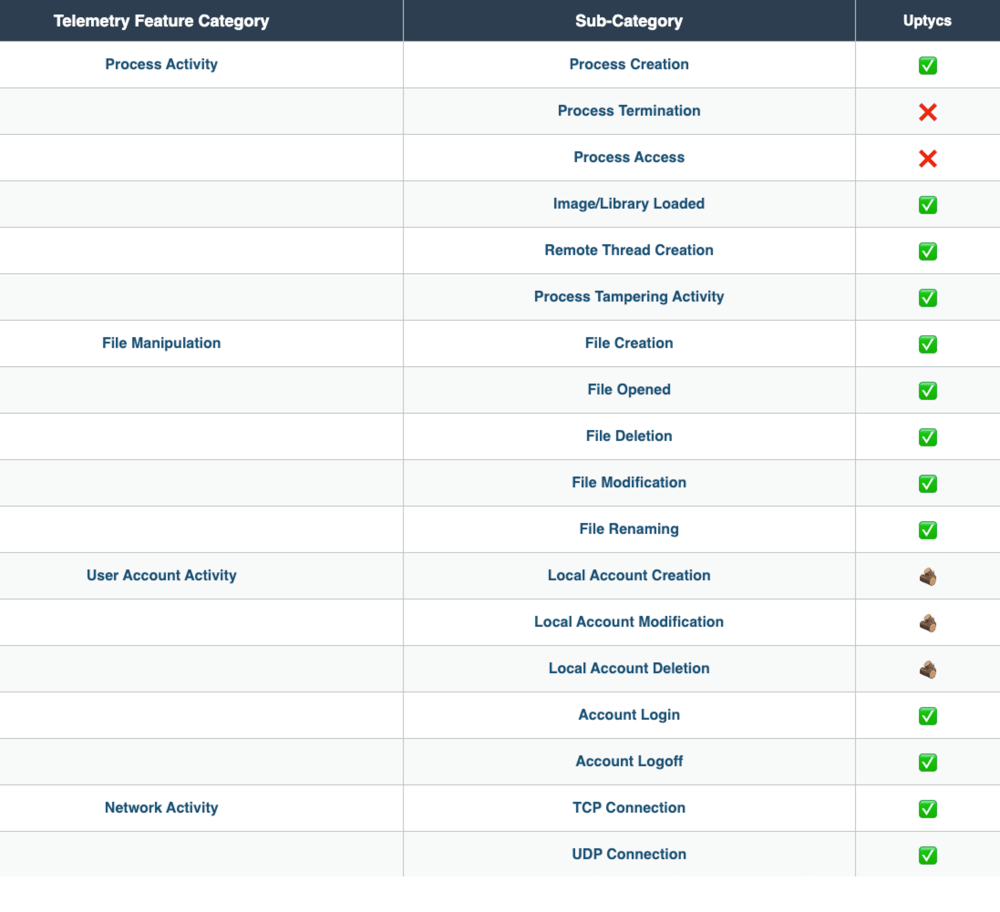The width and height of the screenshot is (1000, 912).
Task: Click the log icon for Local Account Creation
Action: pos(928,577)
